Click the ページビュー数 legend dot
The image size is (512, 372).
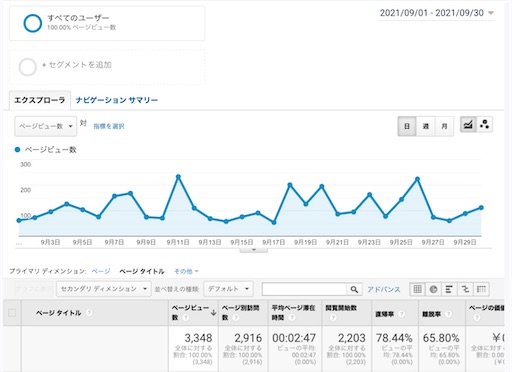click(x=17, y=150)
